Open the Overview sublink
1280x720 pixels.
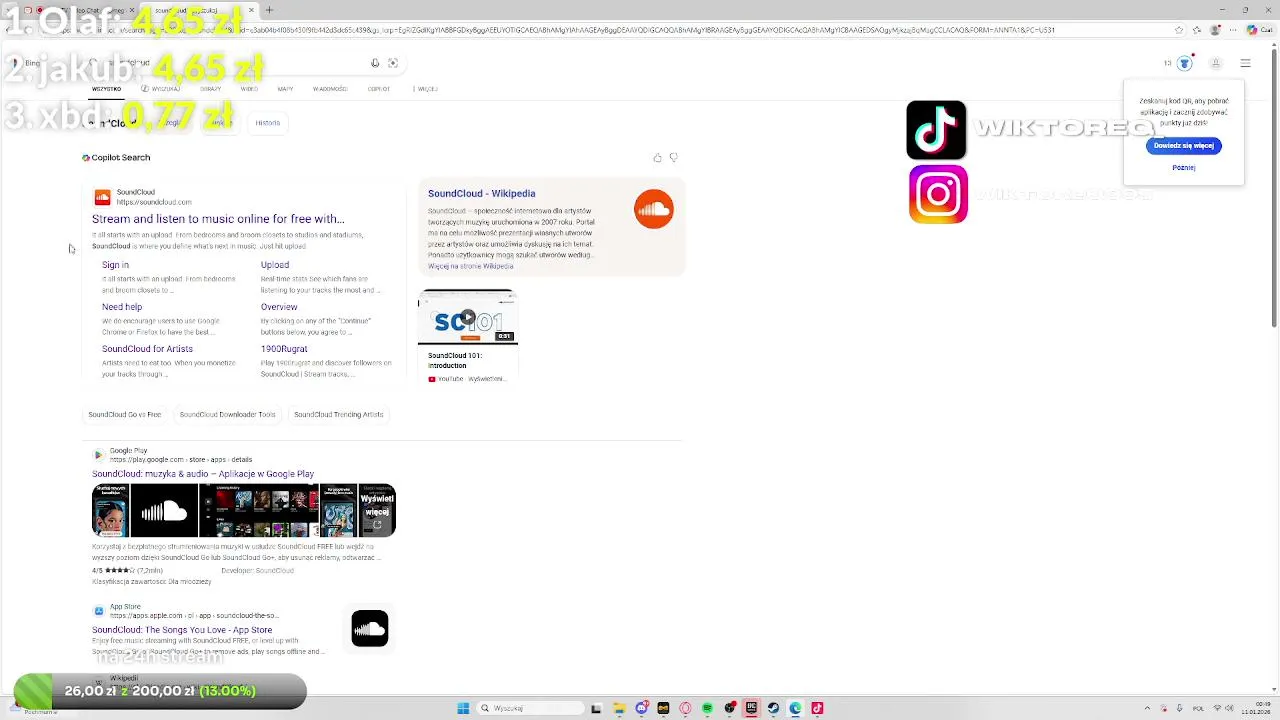point(279,307)
